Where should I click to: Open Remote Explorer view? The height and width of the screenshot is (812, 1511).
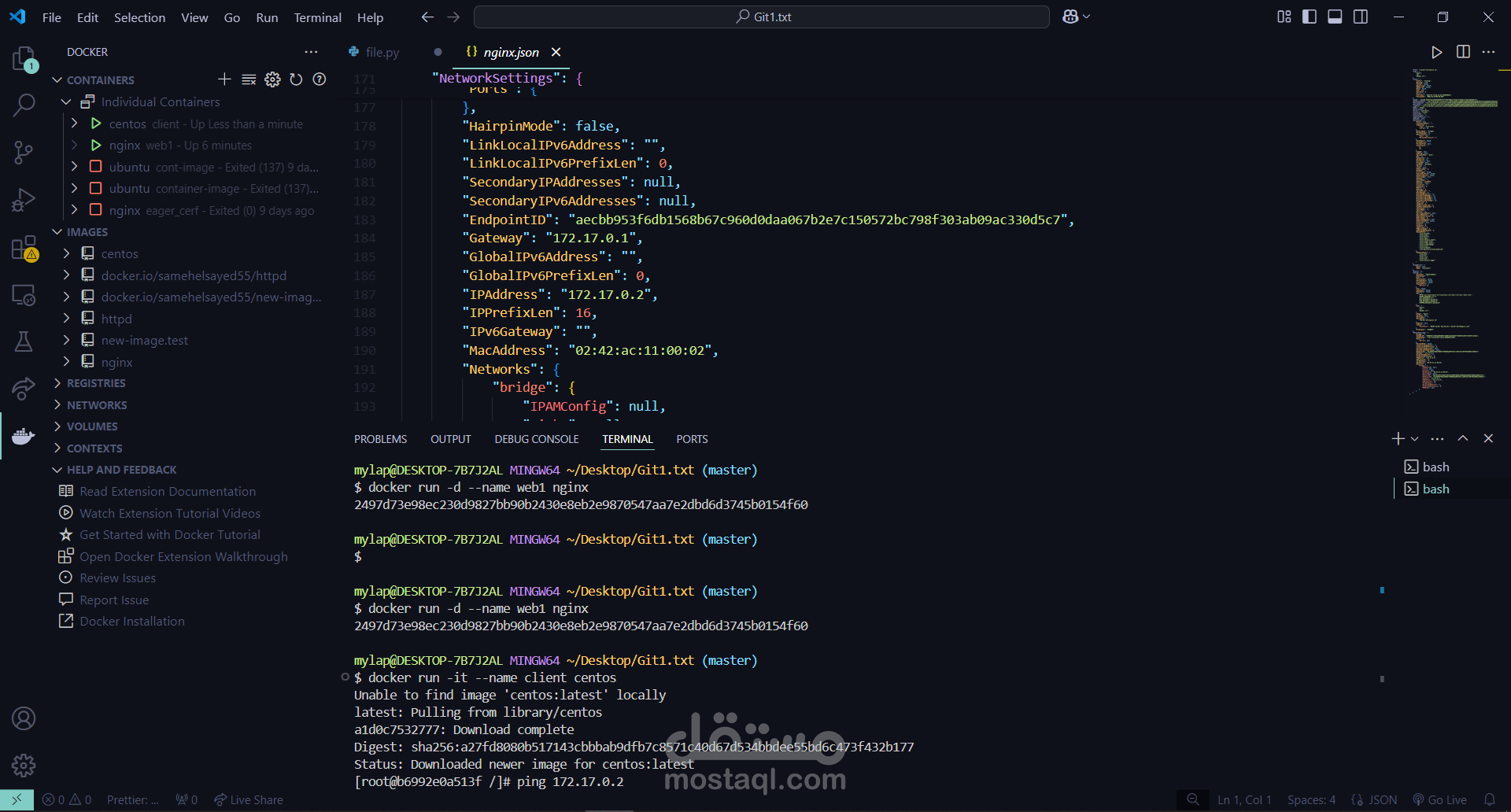point(24,295)
